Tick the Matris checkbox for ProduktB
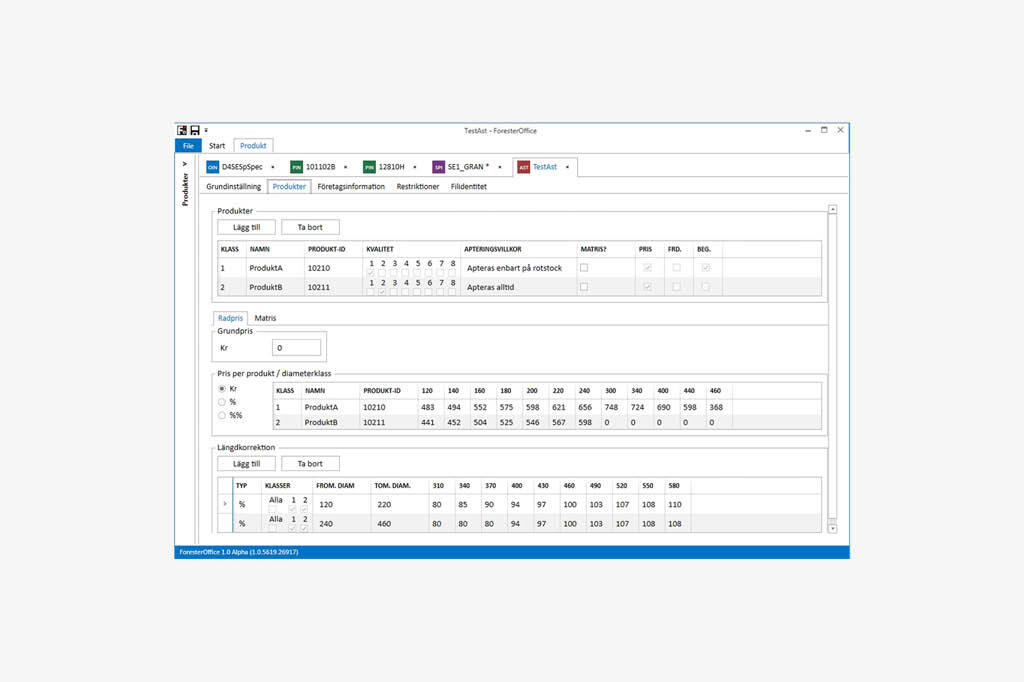1024x682 pixels. point(584,287)
